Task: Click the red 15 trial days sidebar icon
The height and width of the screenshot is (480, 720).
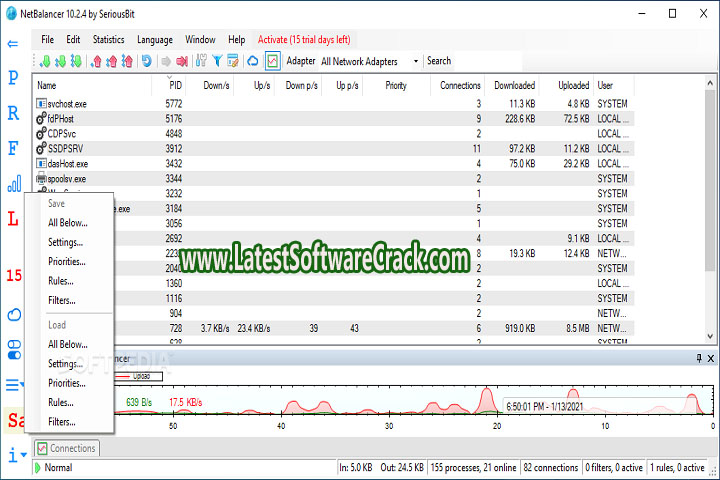Action: (x=14, y=276)
